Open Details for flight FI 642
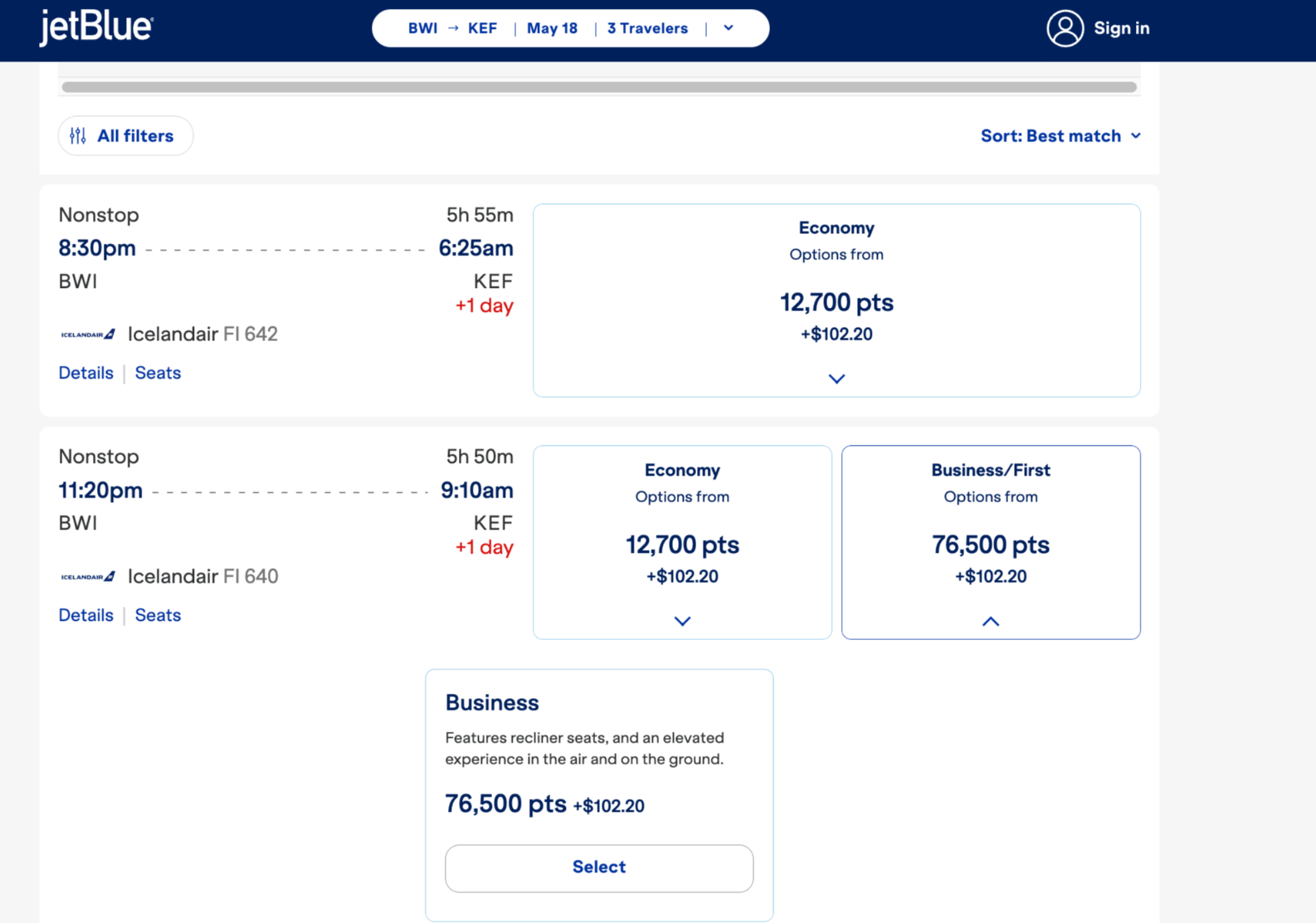 [85, 373]
